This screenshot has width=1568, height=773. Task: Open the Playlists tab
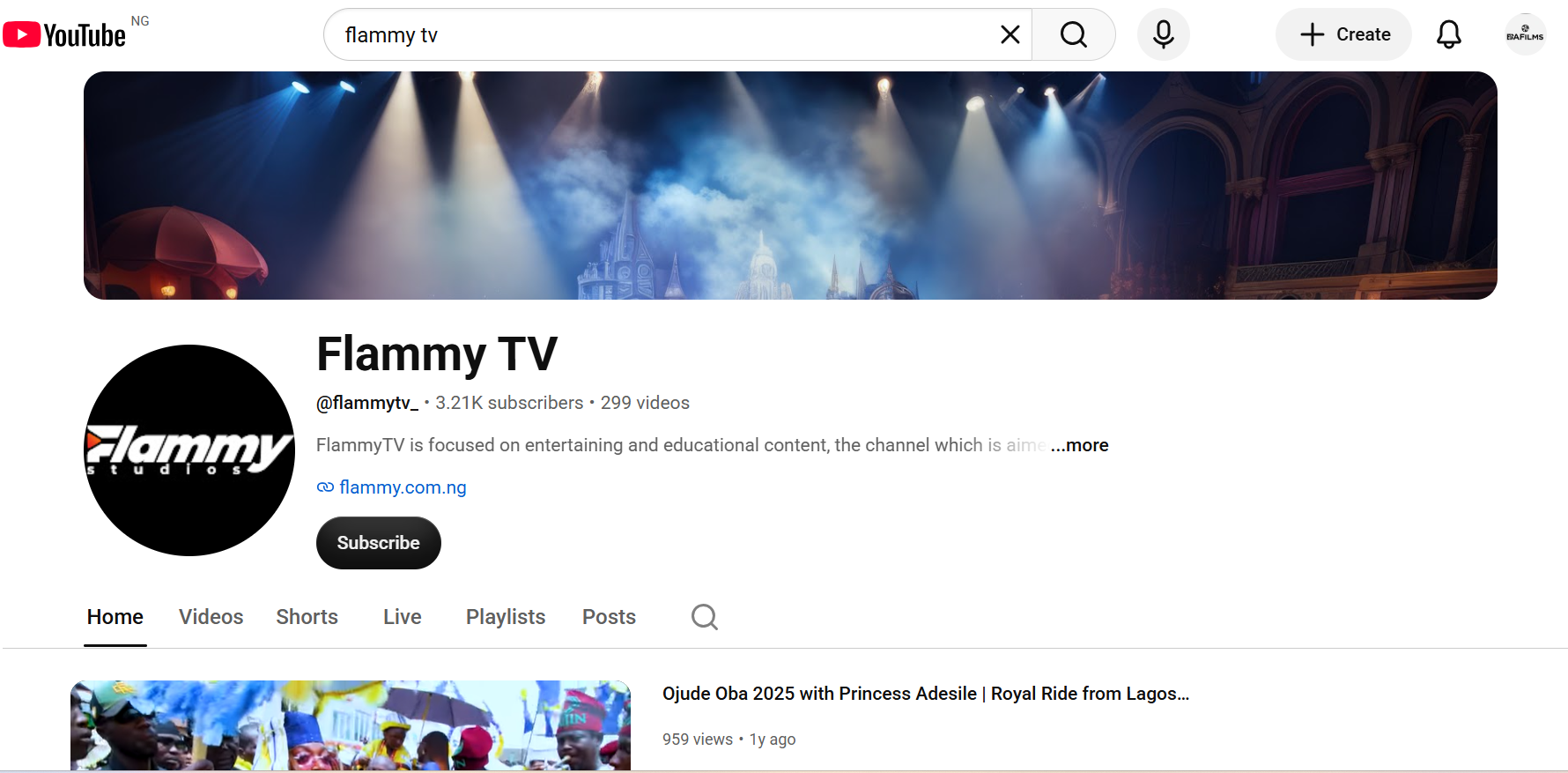point(506,617)
